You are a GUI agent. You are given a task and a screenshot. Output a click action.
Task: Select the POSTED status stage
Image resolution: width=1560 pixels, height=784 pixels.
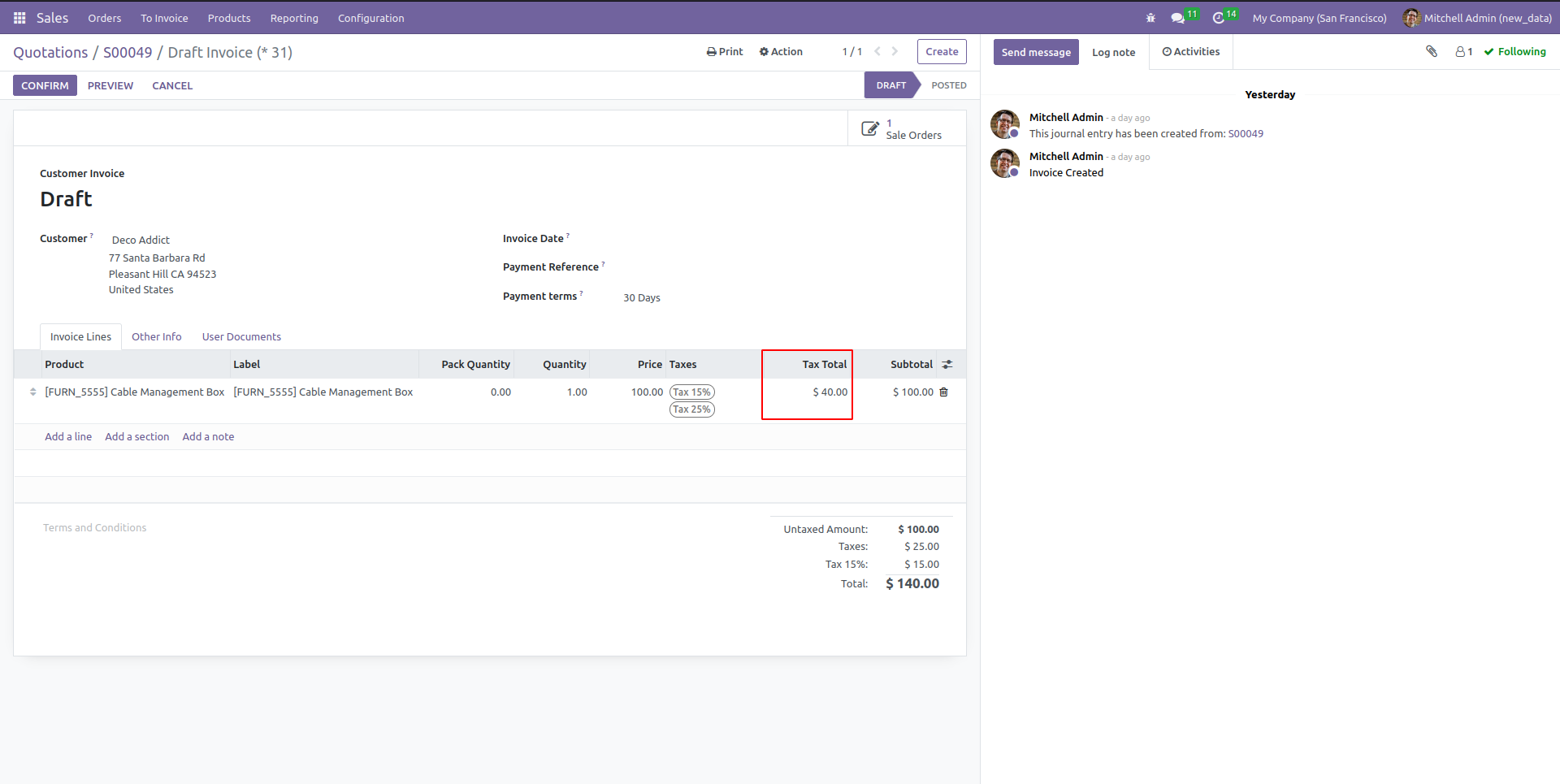coord(948,85)
